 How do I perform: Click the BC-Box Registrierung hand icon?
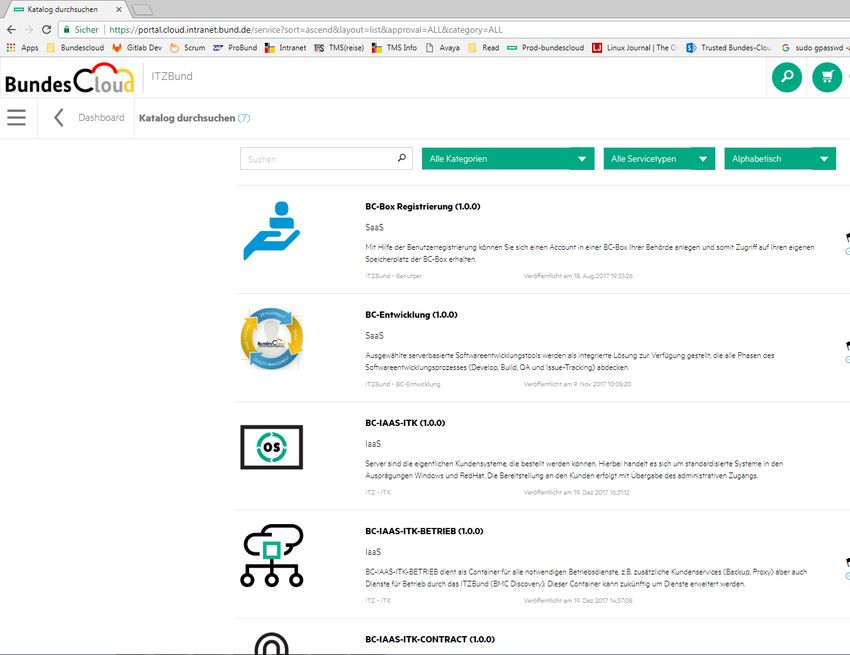point(272,231)
